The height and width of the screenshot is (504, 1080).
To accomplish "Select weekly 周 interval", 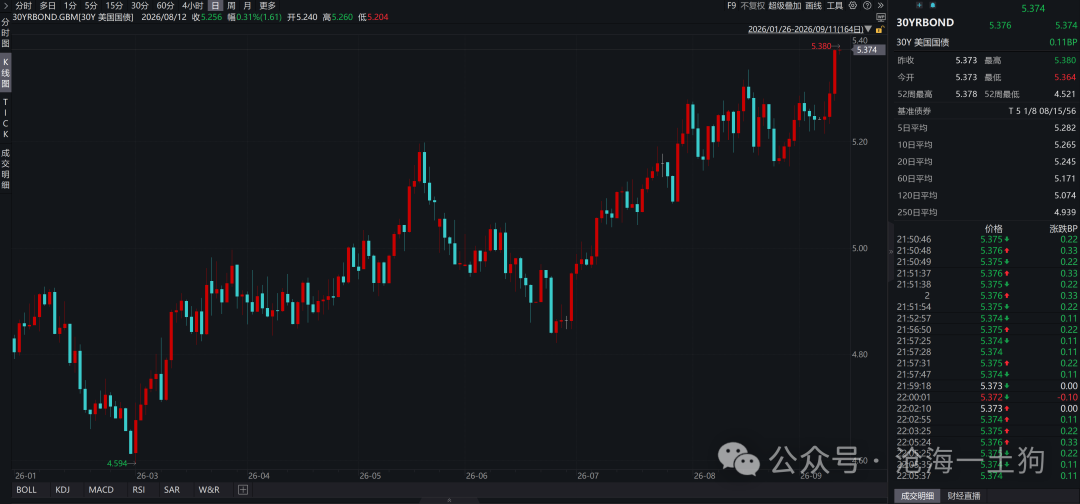I will 231,5.
